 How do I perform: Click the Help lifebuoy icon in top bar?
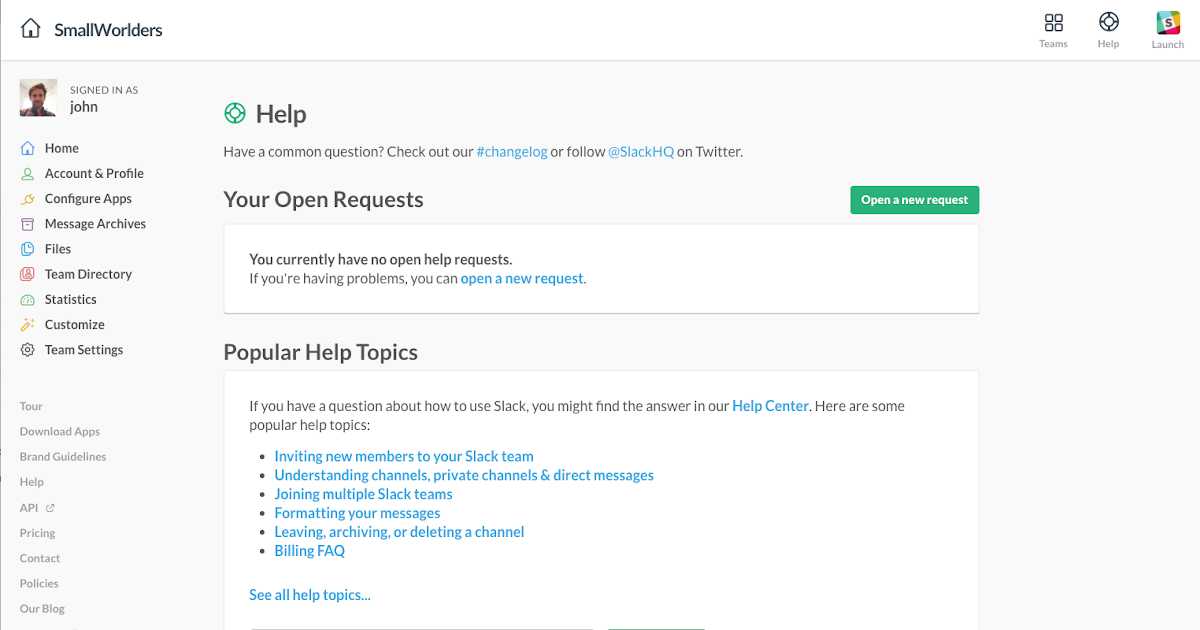click(1108, 22)
